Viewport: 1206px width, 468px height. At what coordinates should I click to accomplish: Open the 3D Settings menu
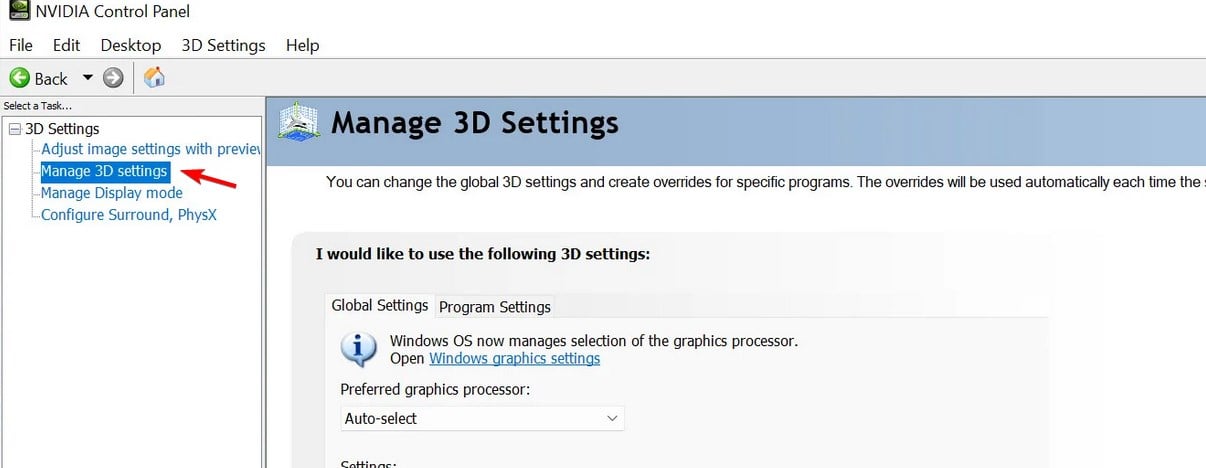tap(224, 45)
